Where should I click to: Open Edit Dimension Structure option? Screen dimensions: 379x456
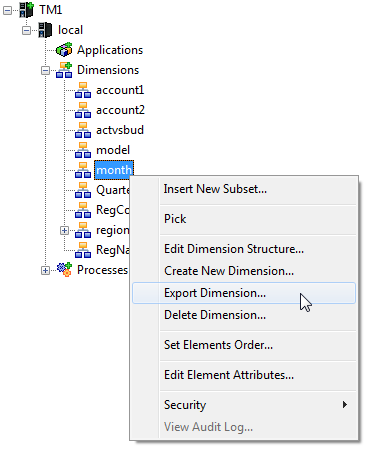tap(234, 249)
